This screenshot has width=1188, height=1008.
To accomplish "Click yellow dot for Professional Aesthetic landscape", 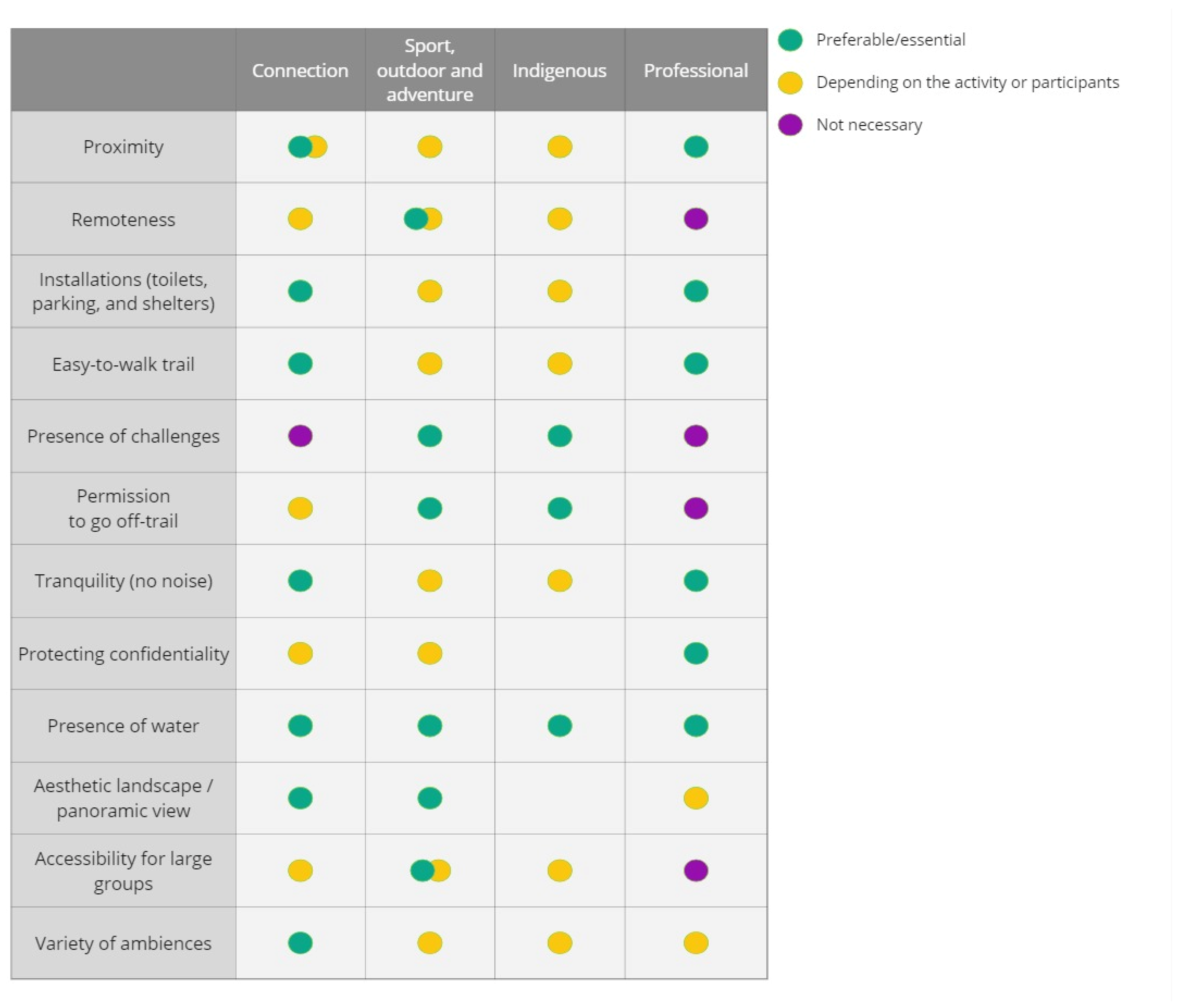I will pos(695,798).
